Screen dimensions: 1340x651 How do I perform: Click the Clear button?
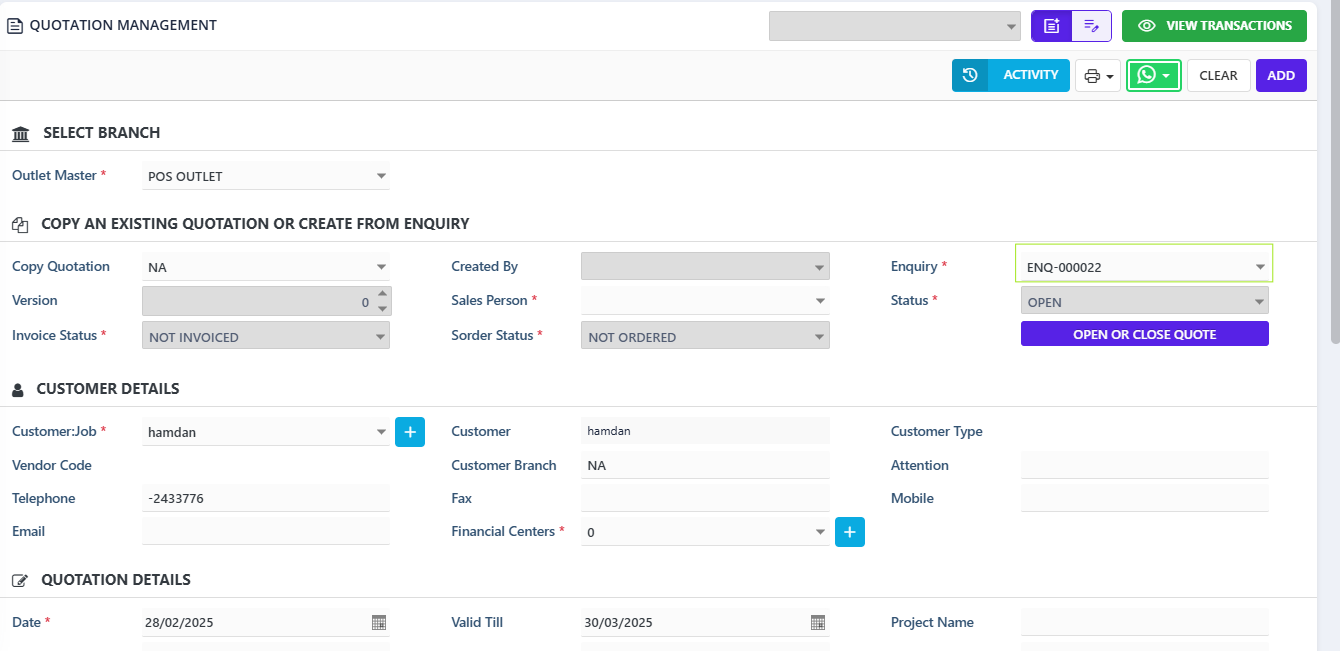click(x=1218, y=76)
